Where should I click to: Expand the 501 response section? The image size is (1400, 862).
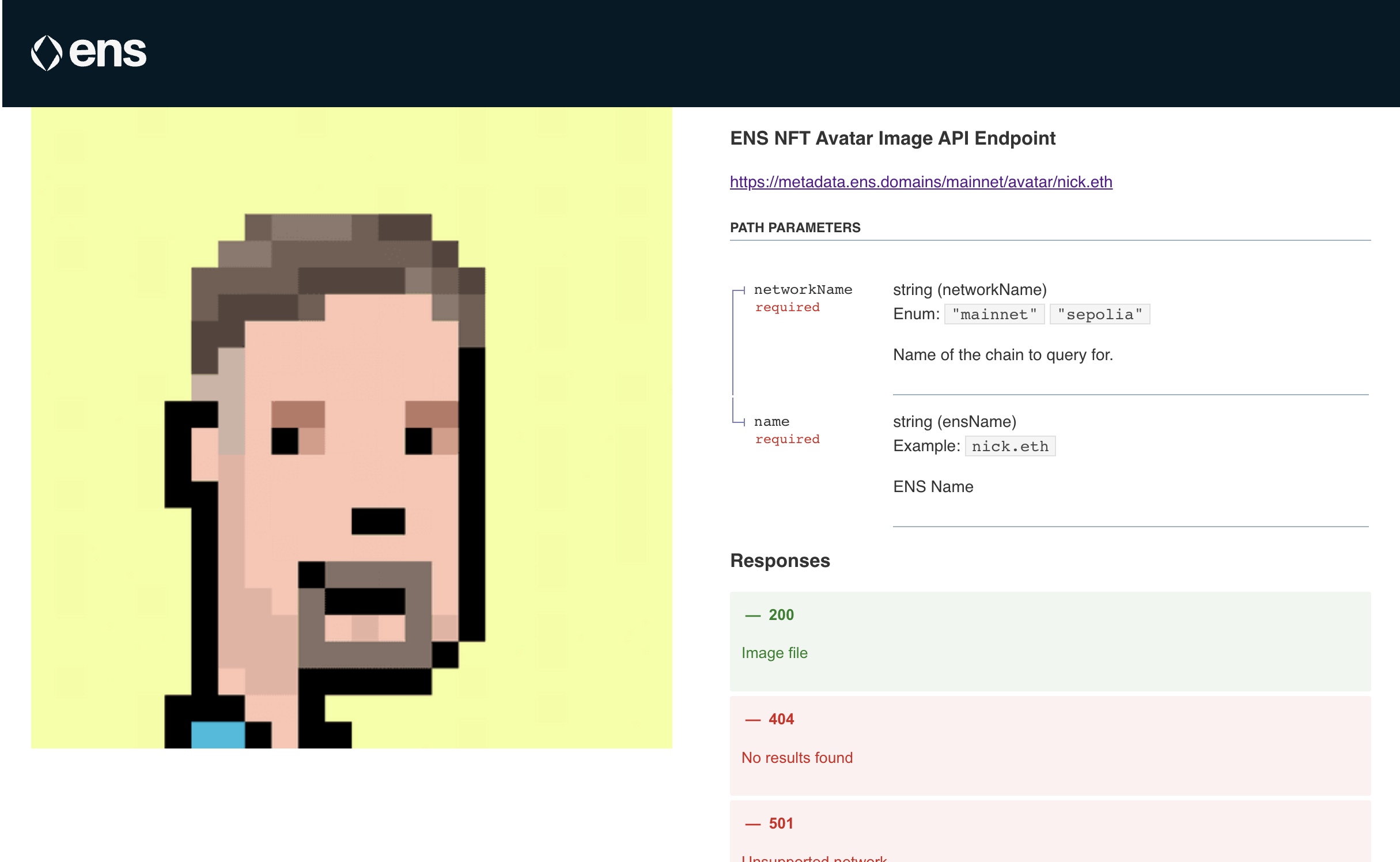click(781, 823)
